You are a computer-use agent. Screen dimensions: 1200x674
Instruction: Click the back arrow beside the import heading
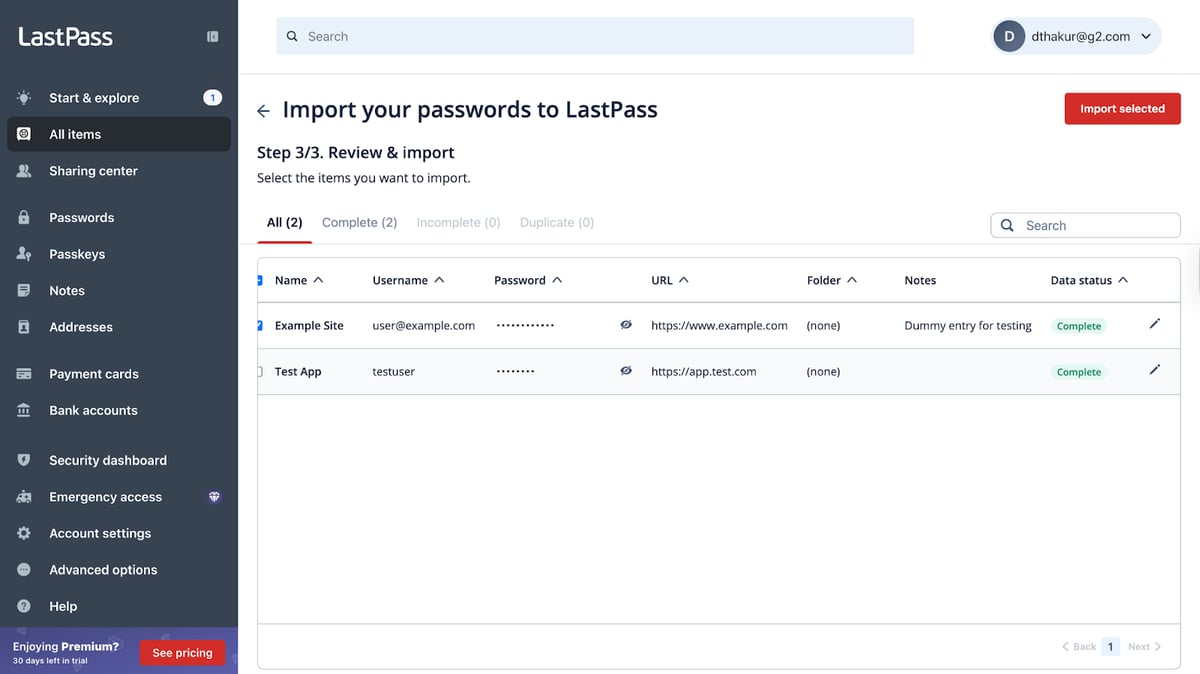[x=263, y=110]
